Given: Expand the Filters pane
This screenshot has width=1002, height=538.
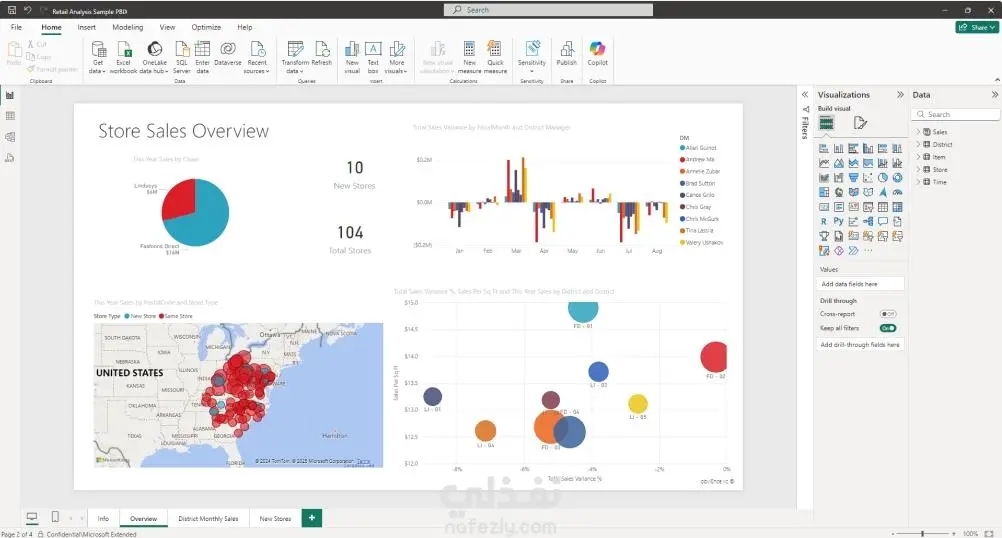Looking at the screenshot, I should 805,95.
